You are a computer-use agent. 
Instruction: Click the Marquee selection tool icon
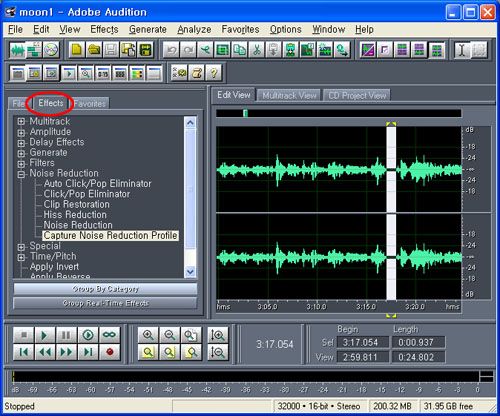click(x=479, y=50)
